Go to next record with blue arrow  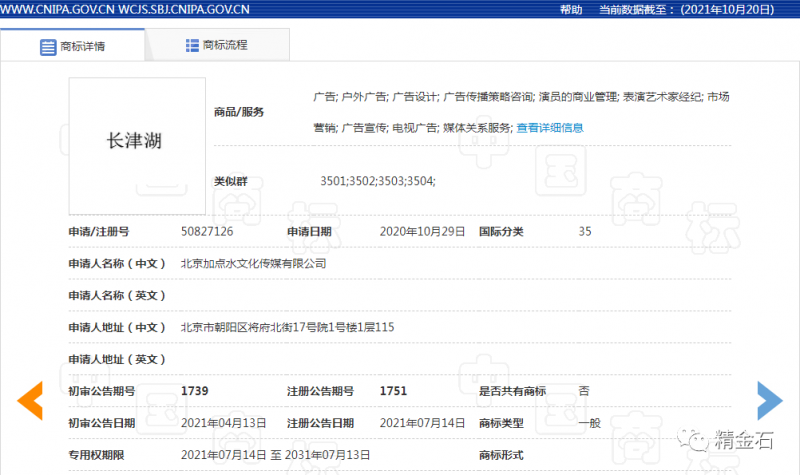coord(770,401)
